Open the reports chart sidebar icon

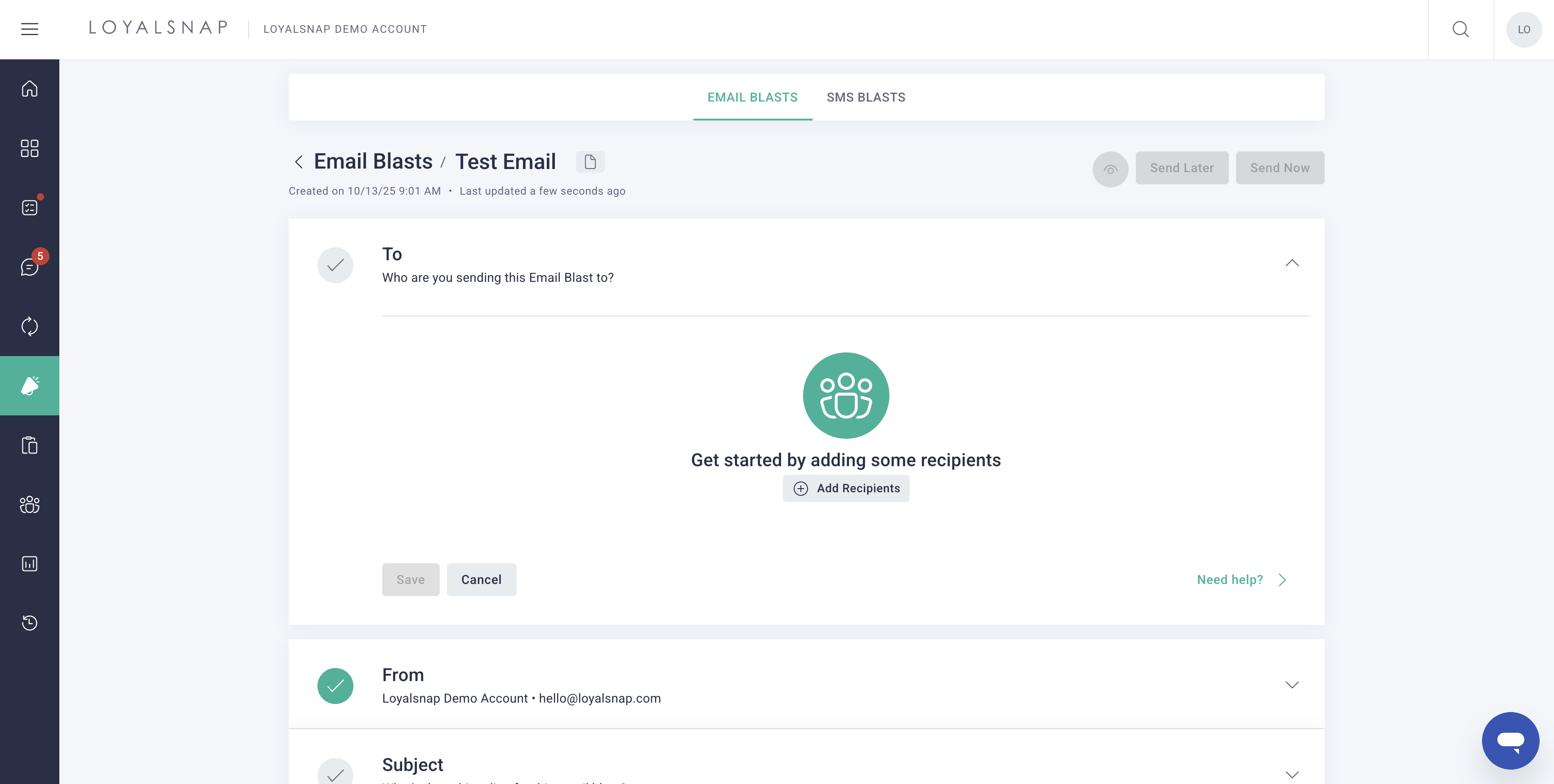[x=30, y=563]
